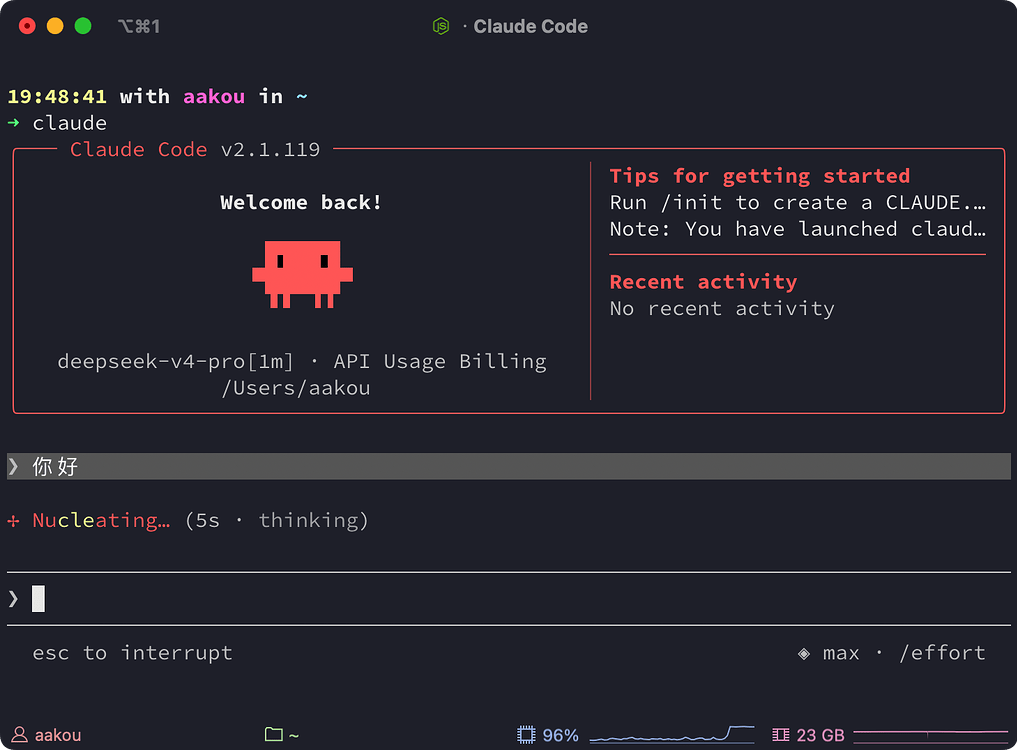
Task: Click the Node.js icon in title bar
Action: pyautogui.click(x=441, y=27)
